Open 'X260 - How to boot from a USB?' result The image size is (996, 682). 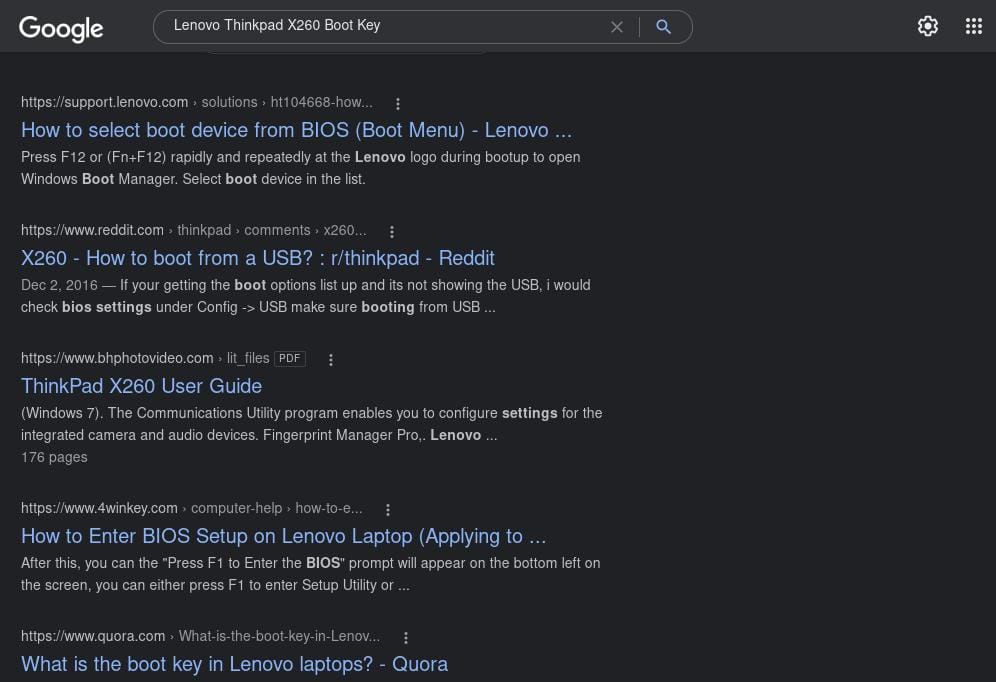click(258, 258)
